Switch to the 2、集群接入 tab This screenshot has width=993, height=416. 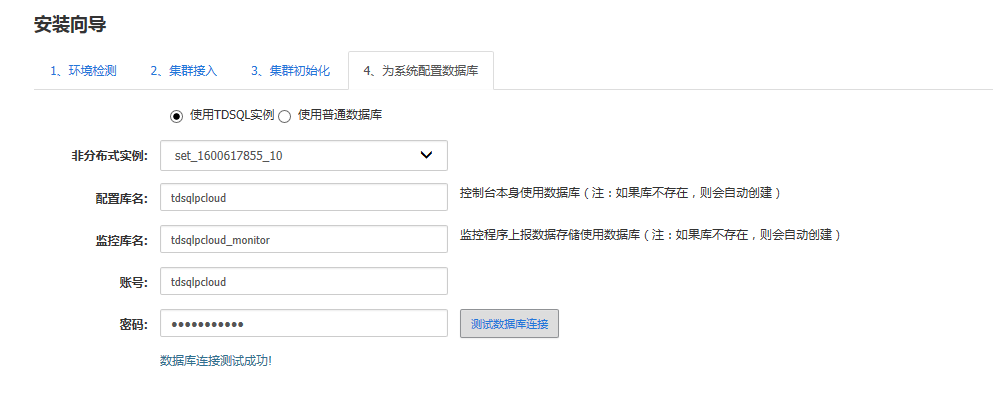[183, 71]
